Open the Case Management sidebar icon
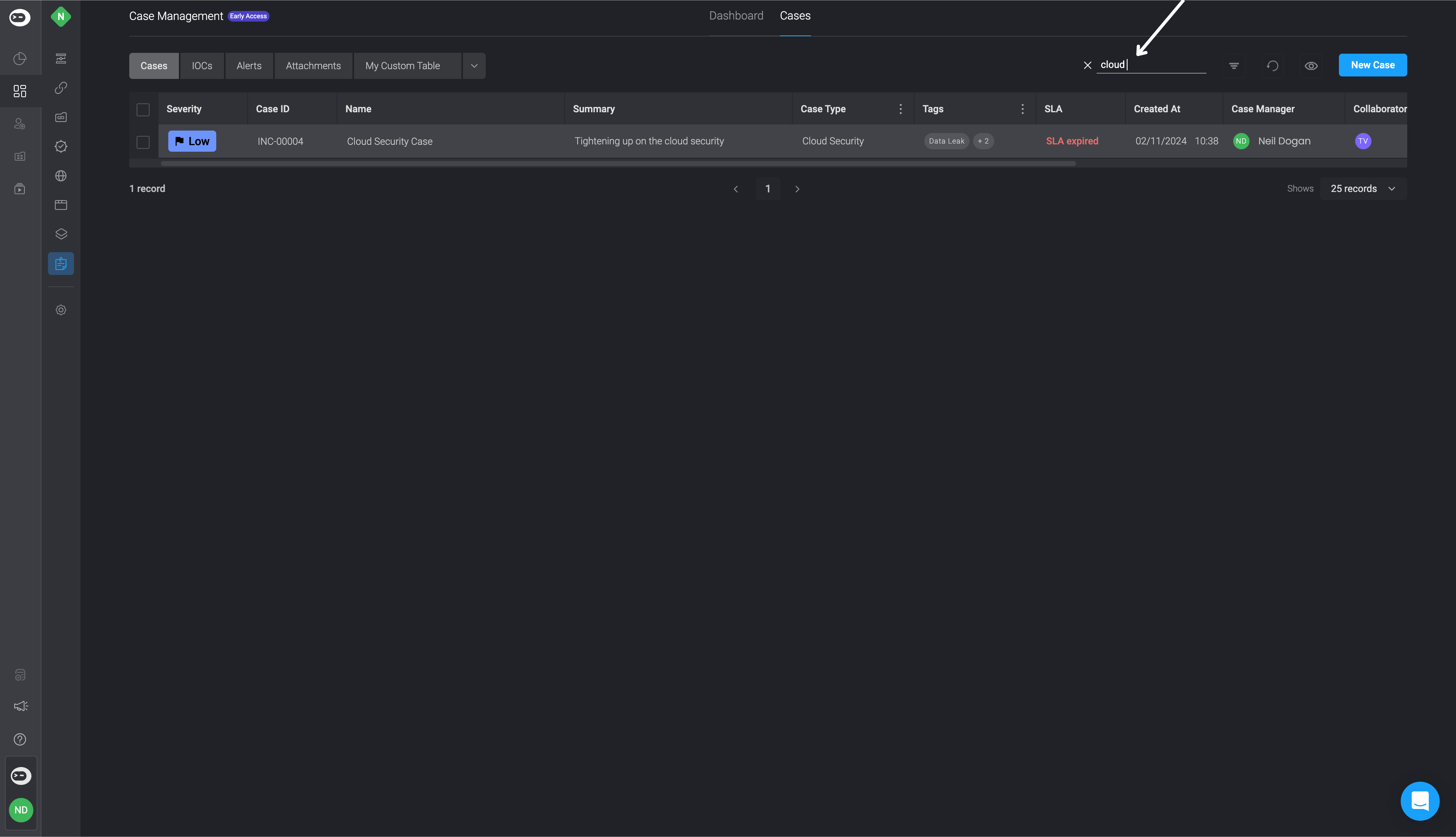Screen dimensions: 1456x837 click(x=61, y=264)
